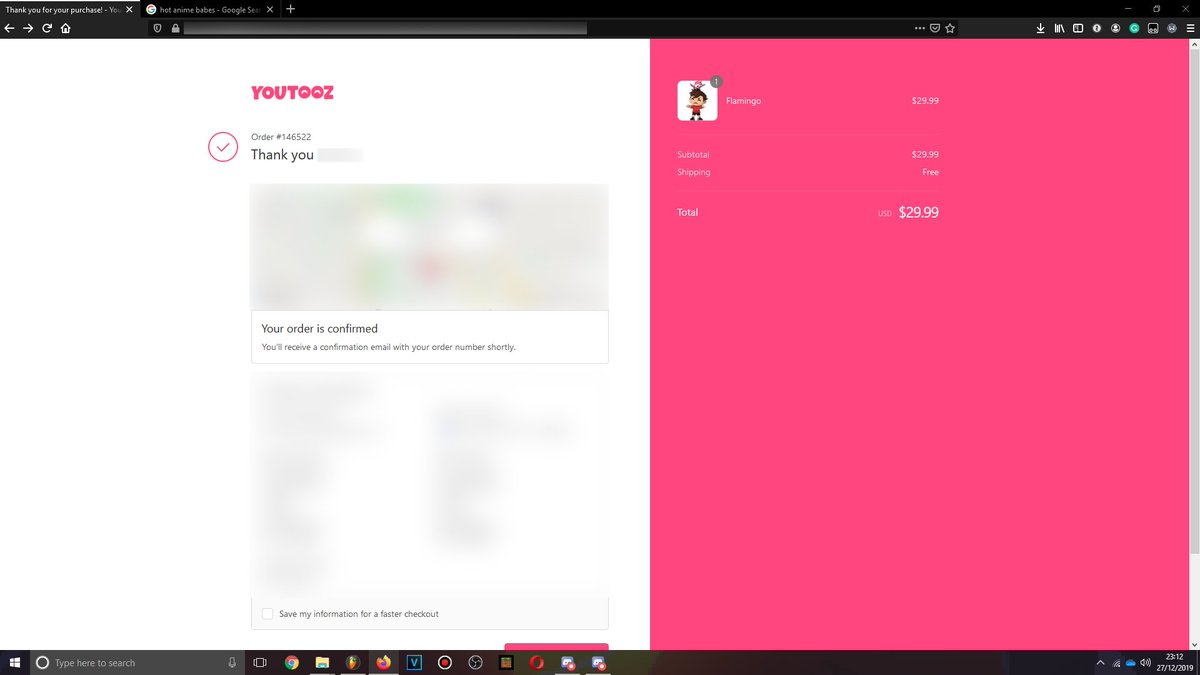The height and width of the screenshot is (675, 1200).
Task: Open OBS Studio from the taskbar
Action: 476,662
